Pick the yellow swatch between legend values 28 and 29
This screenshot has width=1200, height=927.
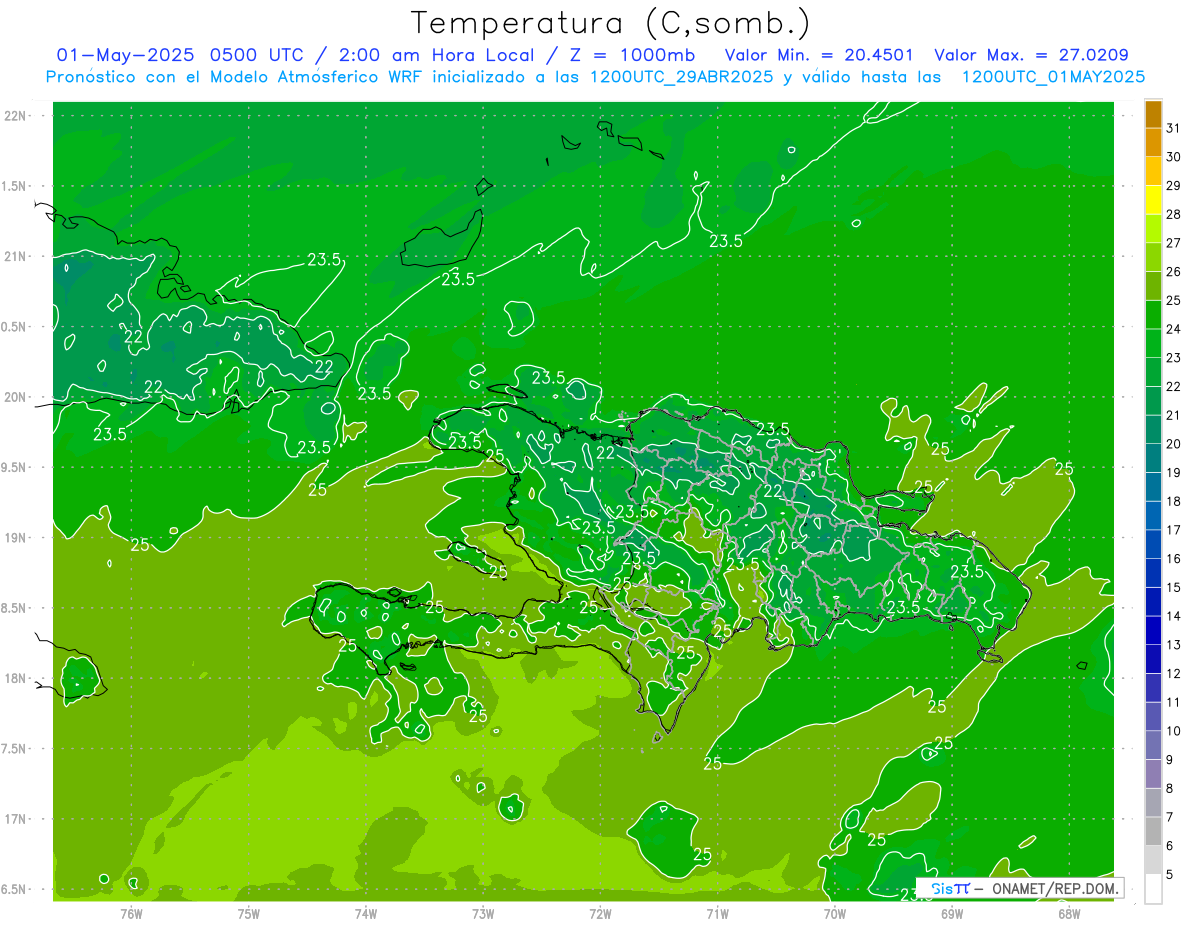(x=1154, y=200)
